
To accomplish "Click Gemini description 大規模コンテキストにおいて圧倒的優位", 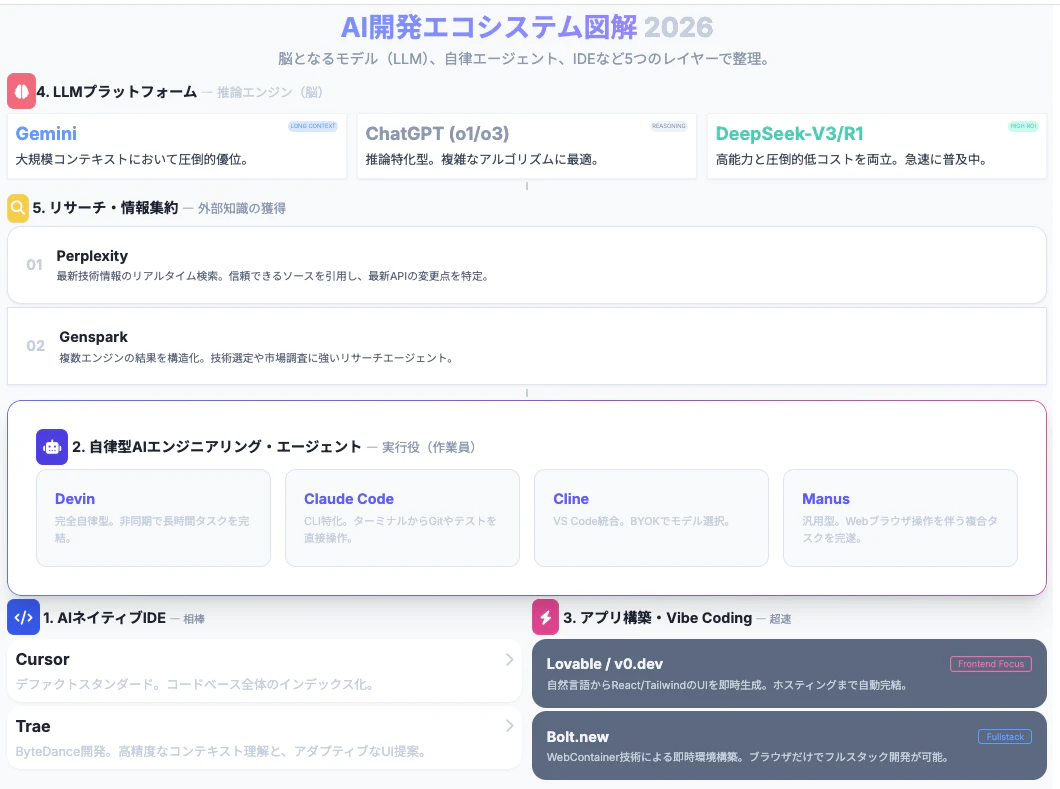I will click(132, 160).
